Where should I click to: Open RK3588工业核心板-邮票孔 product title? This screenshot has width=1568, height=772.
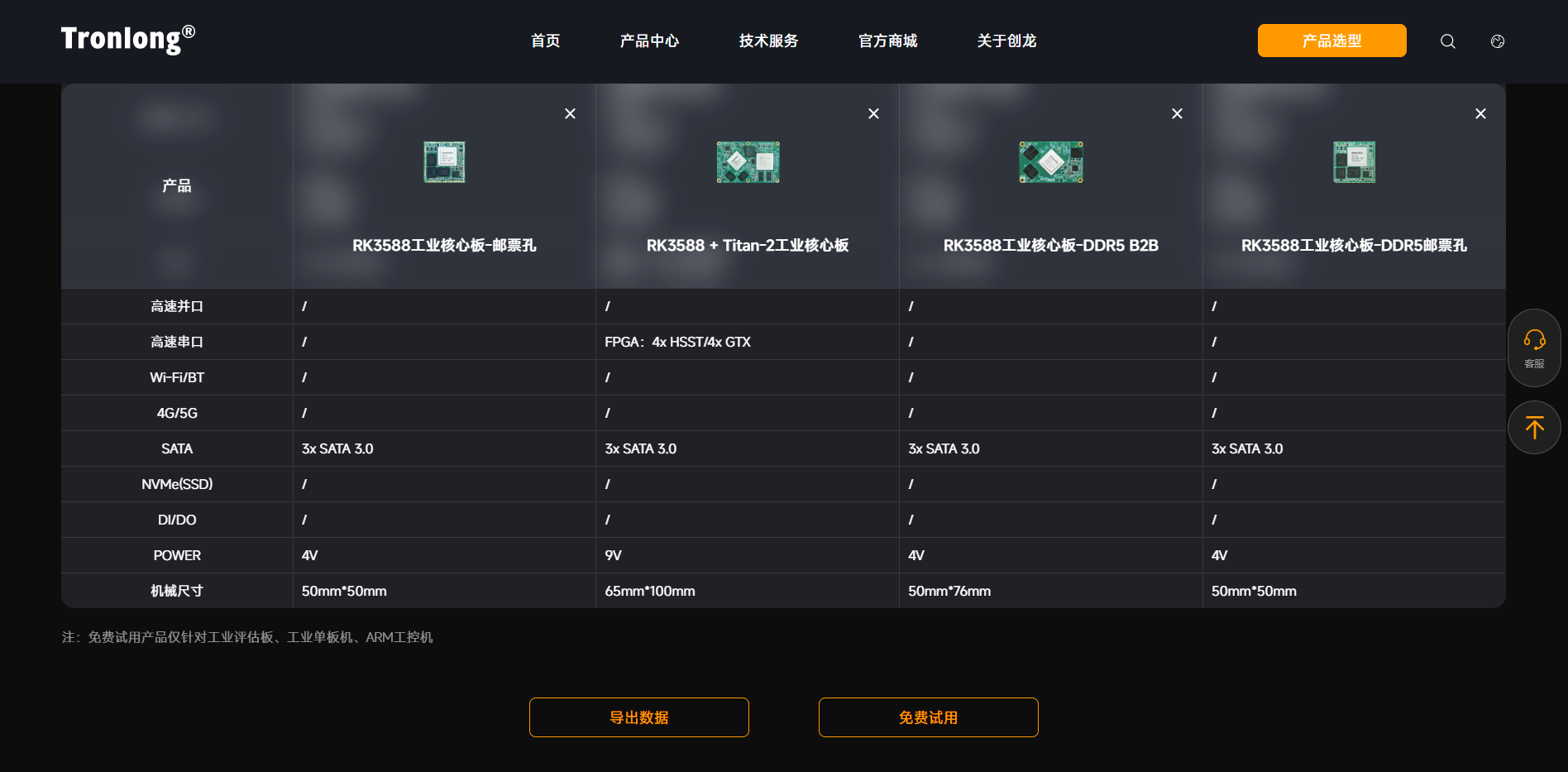(x=444, y=246)
